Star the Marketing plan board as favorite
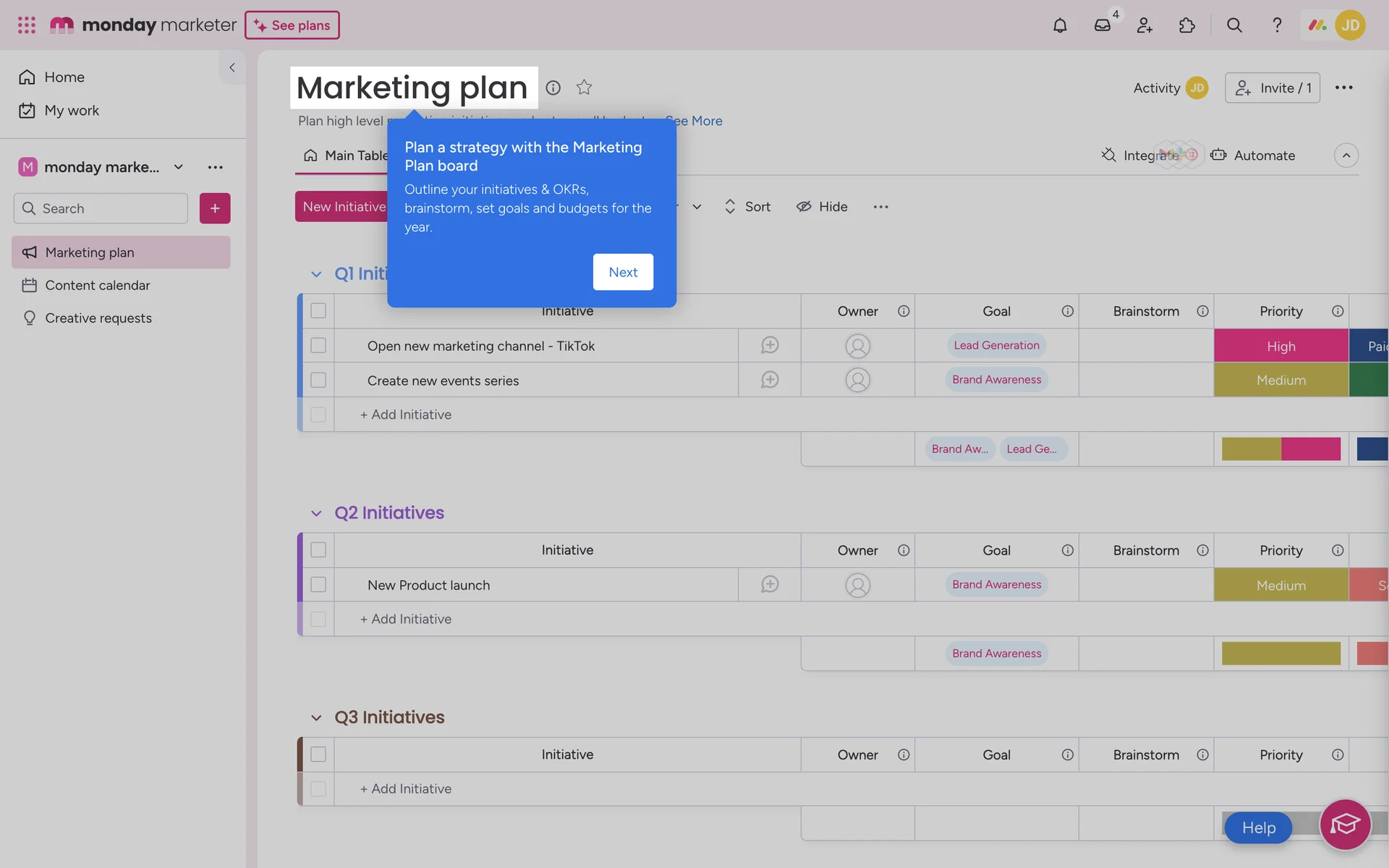Screen dimensions: 1389x868 point(584,88)
